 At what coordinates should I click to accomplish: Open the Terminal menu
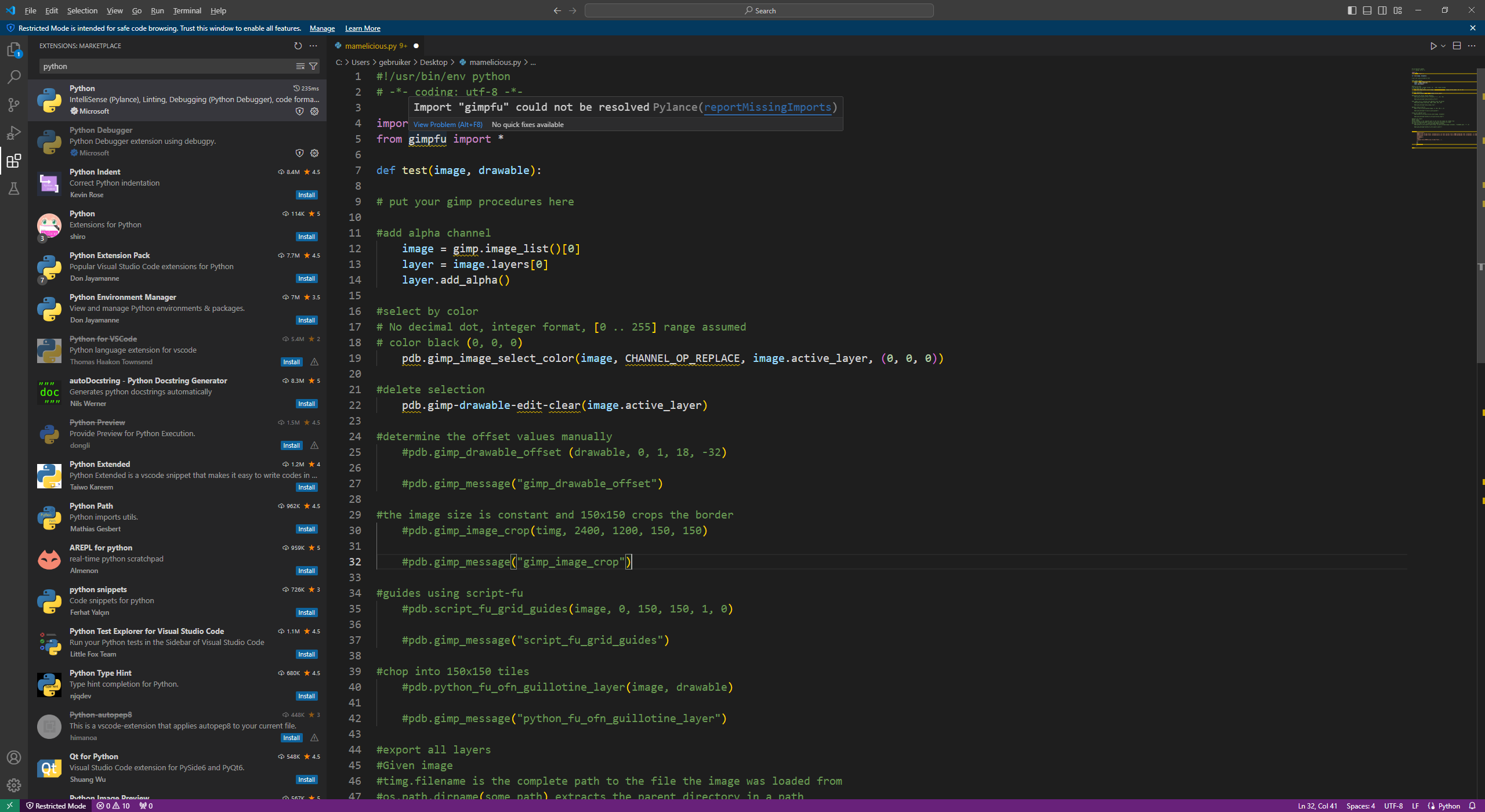point(187,10)
